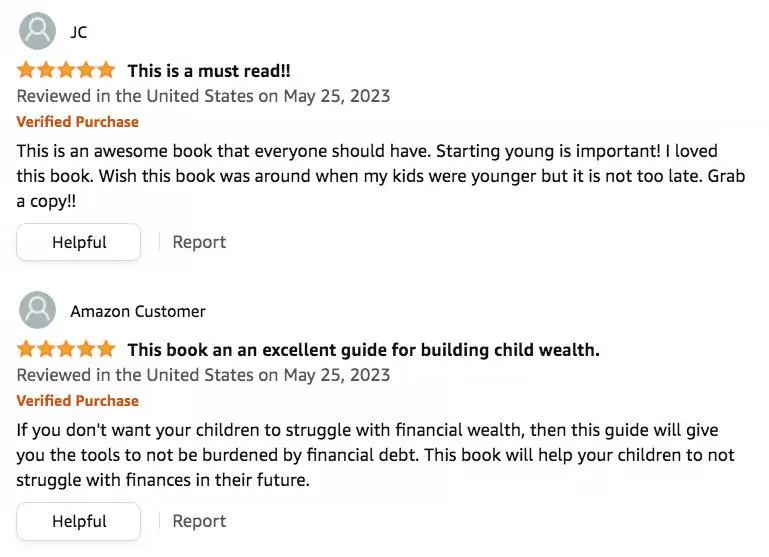Image resolution: width=769 pixels, height=557 pixels.
Task: Click JC's profile avatar icon
Action: [38, 32]
